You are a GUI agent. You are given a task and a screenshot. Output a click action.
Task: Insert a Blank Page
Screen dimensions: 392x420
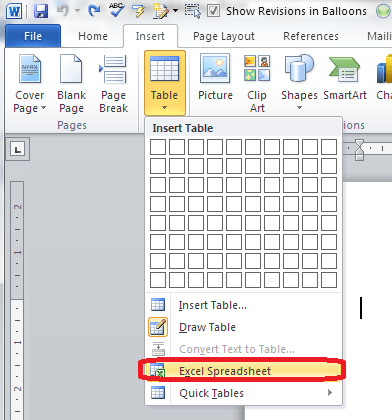click(x=71, y=84)
